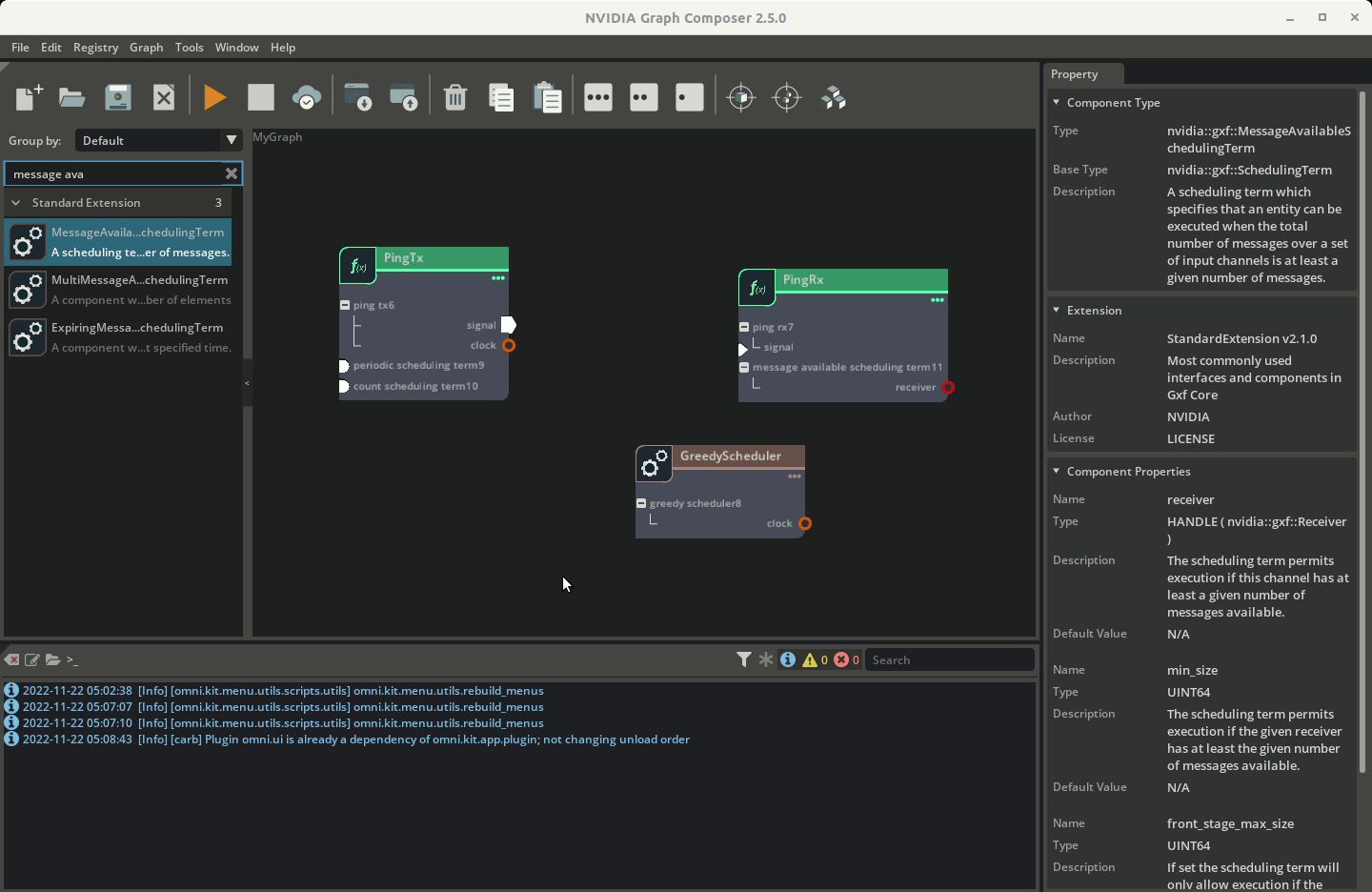This screenshot has width=1372, height=892.
Task: Select MessageAvaila...chedulingTerm component
Action: (x=119, y=242)
